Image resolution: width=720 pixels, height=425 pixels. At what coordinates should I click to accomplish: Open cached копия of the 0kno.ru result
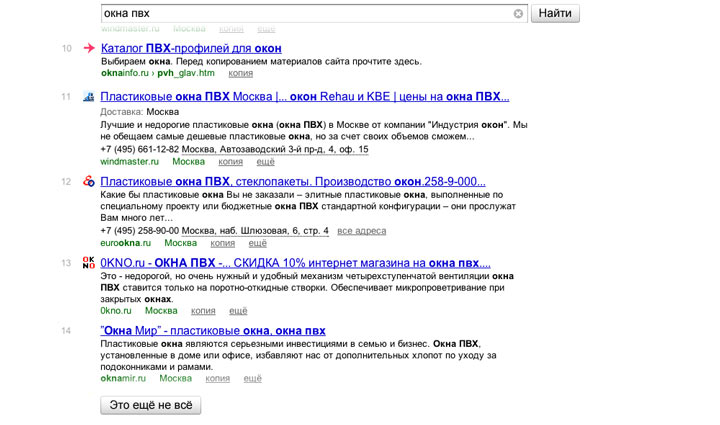point(203,310)
